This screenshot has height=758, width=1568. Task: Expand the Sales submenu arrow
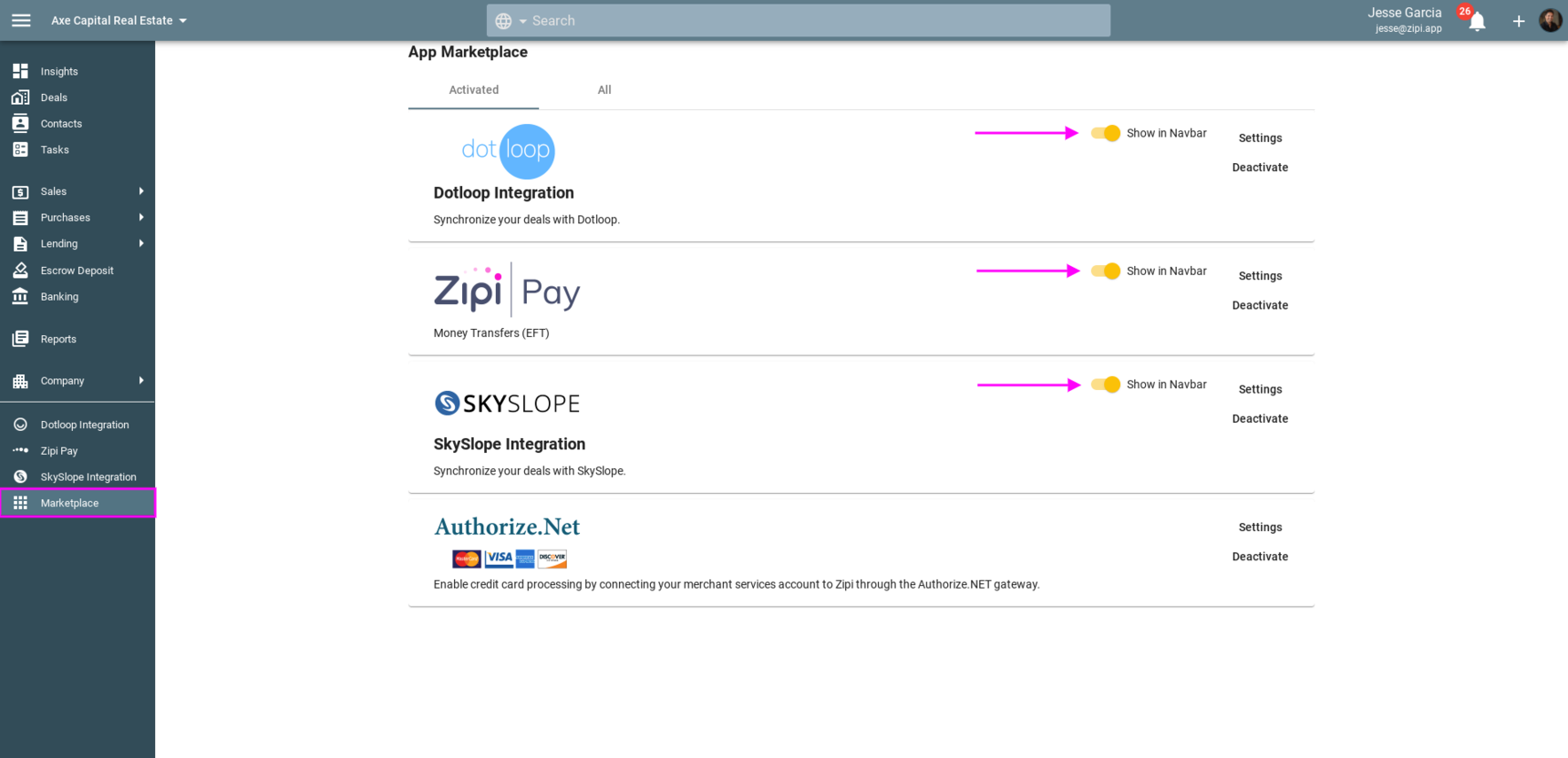(141, 191)
